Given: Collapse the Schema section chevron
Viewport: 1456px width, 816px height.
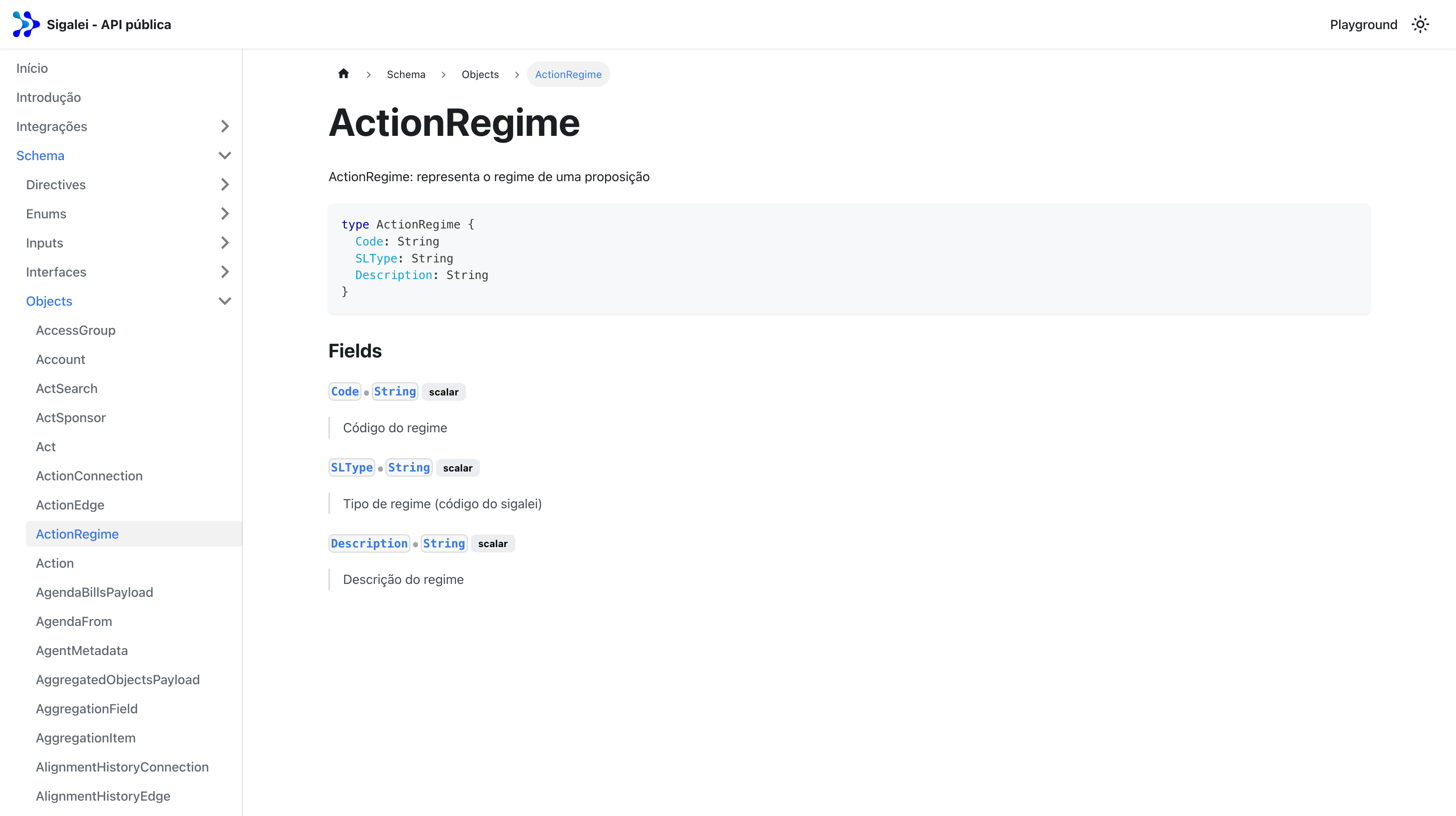Looking at the screenshot, I should (224, 155).
